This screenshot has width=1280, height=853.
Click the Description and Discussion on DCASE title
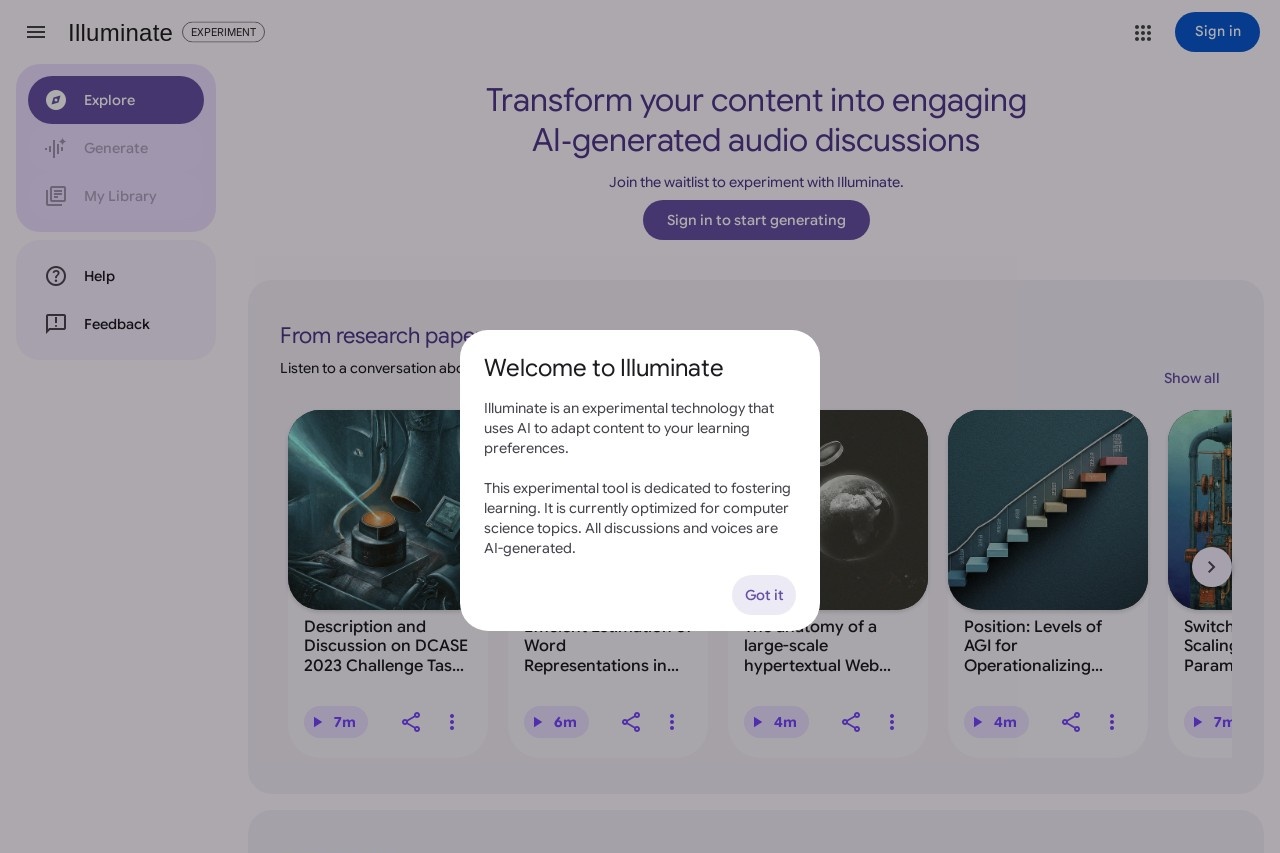click(385, 646)
